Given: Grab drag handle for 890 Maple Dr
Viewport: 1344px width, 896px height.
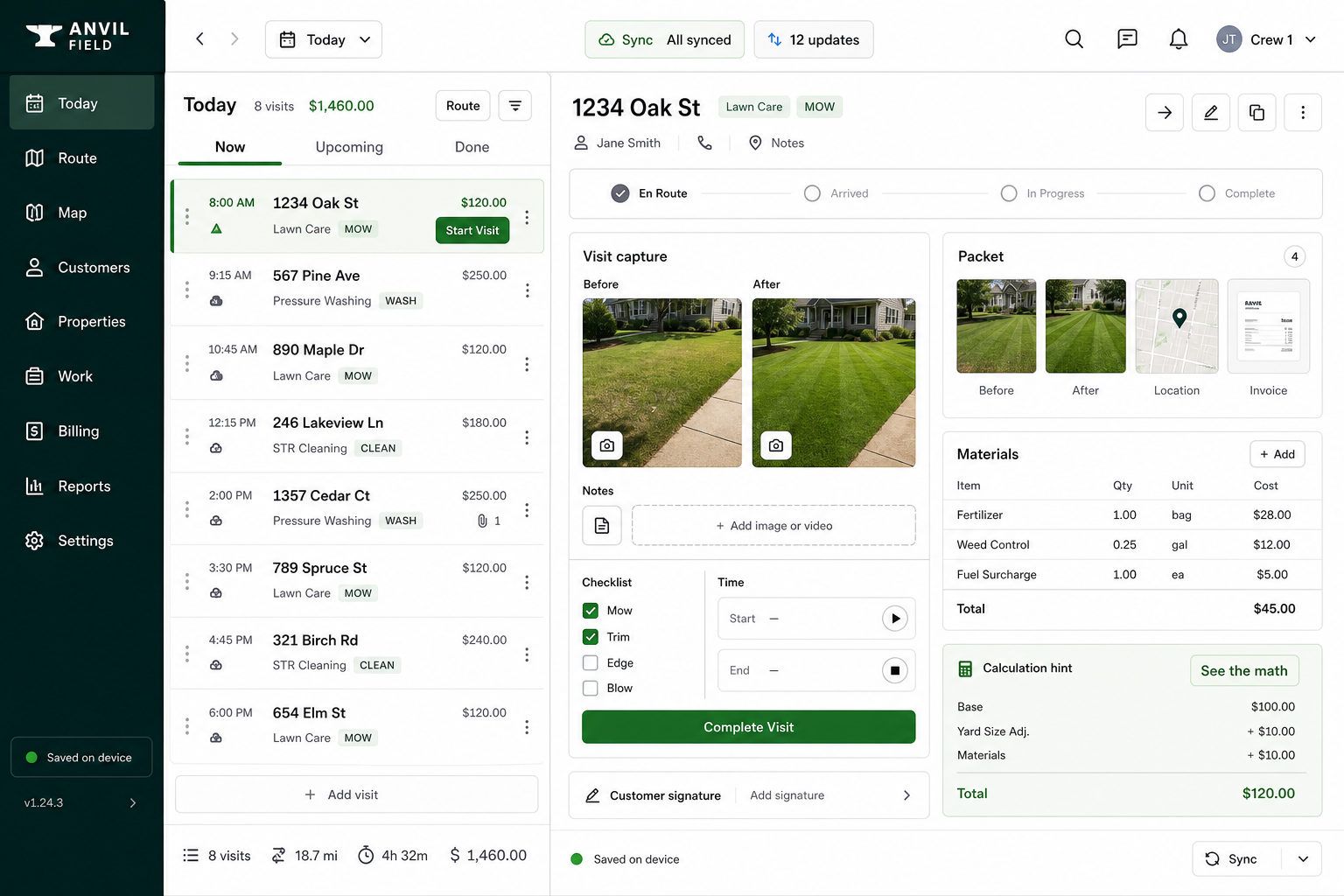Looking at the screenshot, I should [x=187, y=363].
